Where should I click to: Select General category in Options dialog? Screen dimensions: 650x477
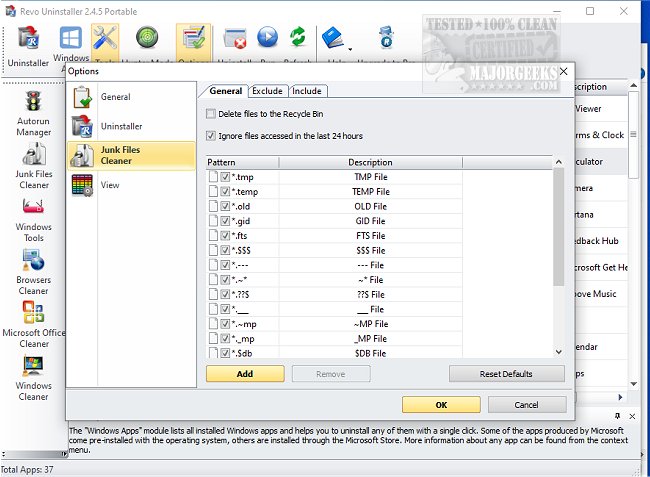click(x=131, y=97)
